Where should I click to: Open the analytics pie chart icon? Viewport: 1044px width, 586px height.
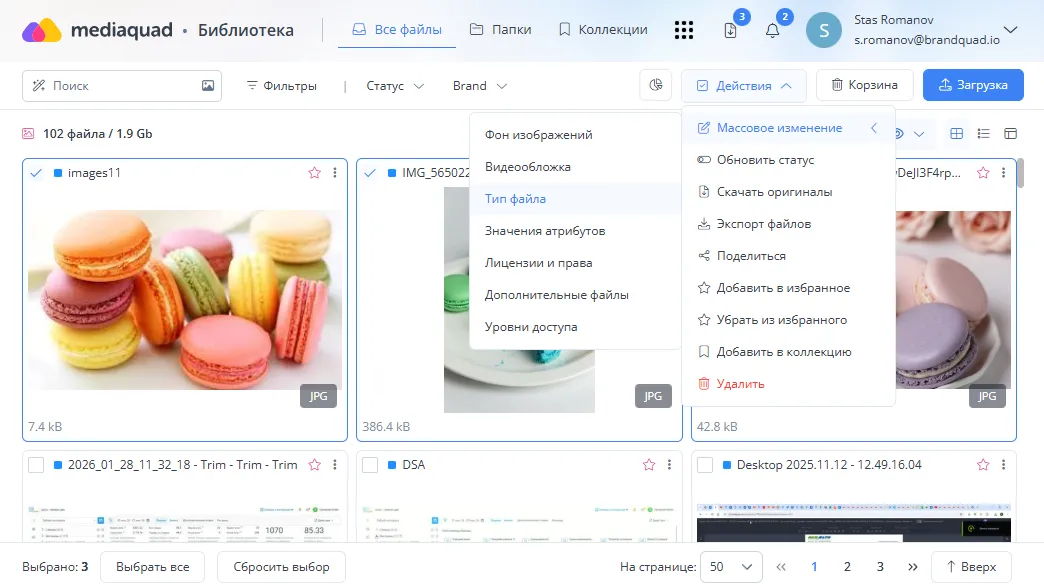click(656, 85)
